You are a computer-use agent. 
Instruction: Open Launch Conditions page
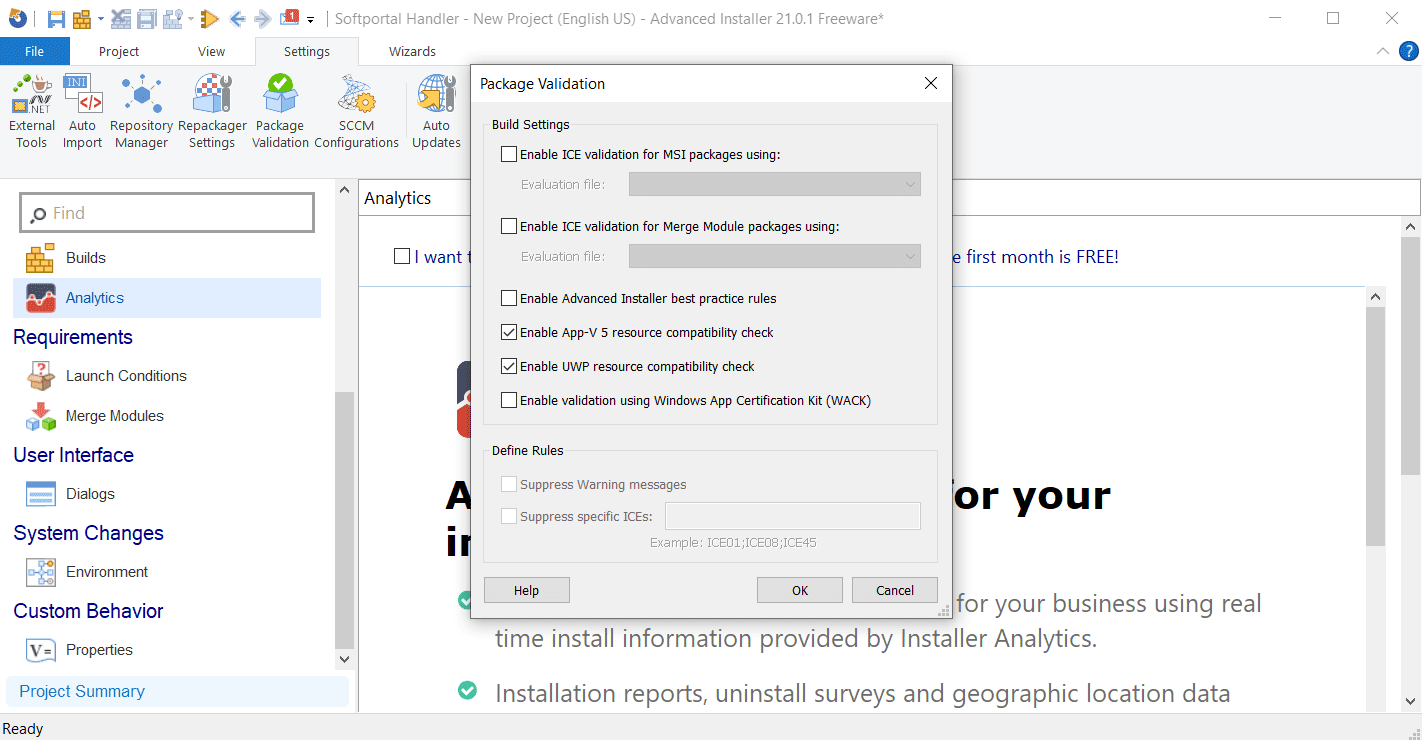pos(167,376)
